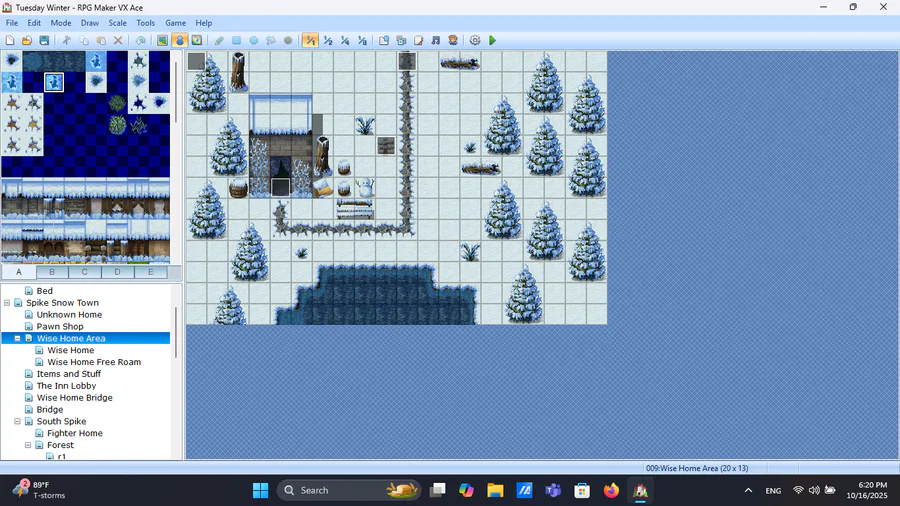900x506 pixels.
Task: Set map zoom to 1/4 scale
Action: (x=345, y=40)
